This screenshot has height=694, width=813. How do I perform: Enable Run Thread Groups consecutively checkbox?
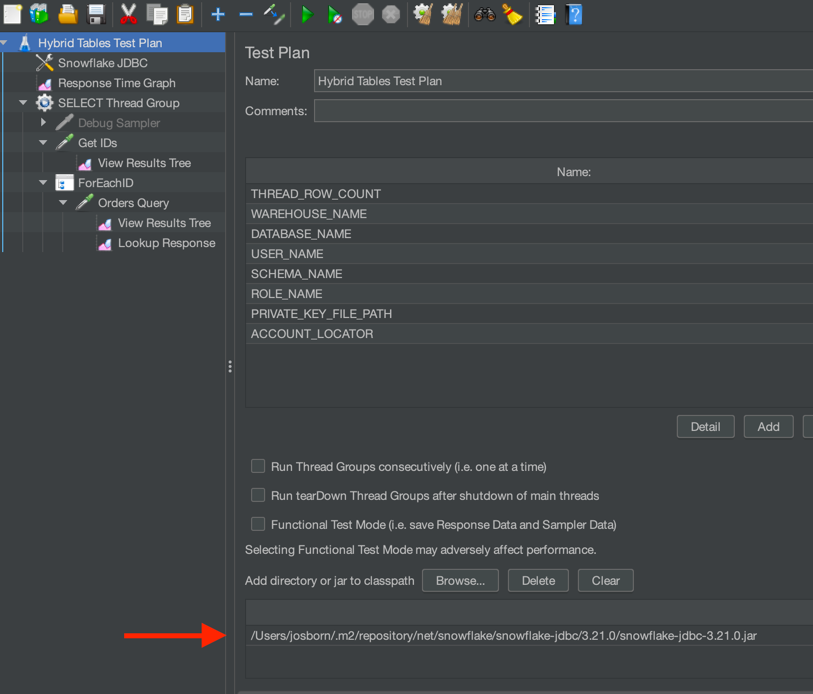[x=258, y=466]
